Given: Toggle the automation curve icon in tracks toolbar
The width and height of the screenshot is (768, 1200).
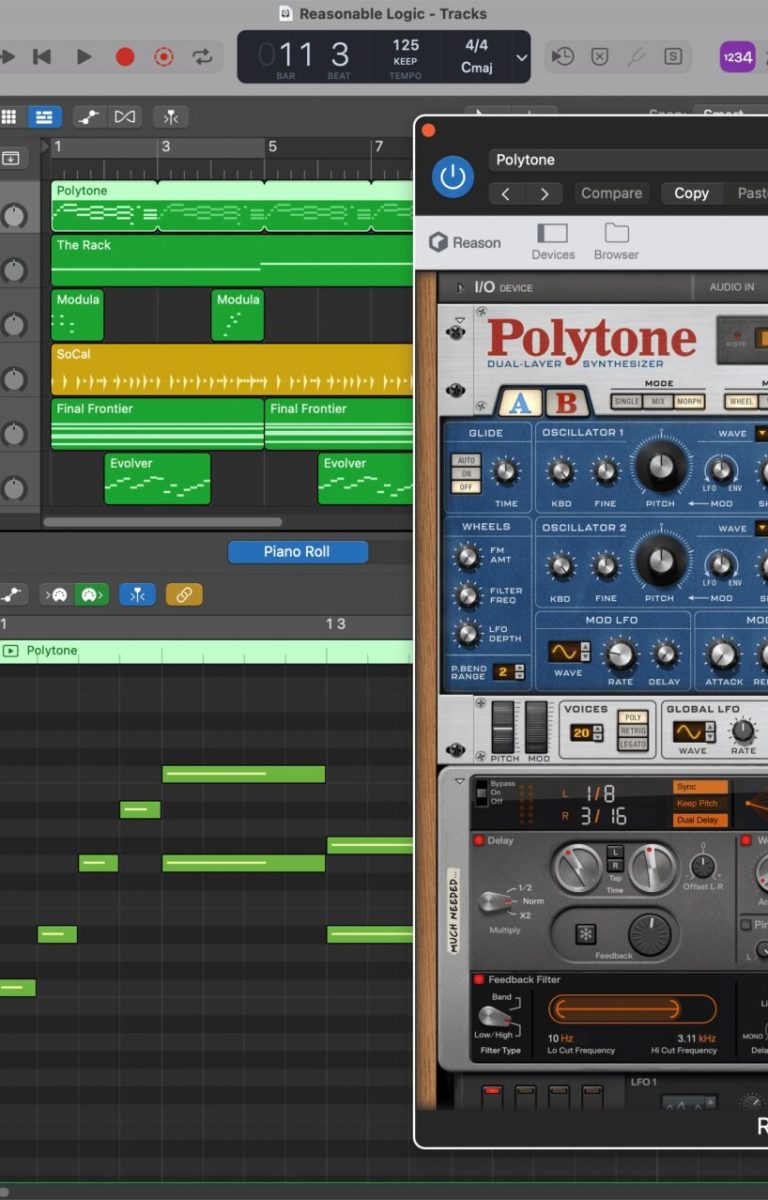Looking at the screenshot, I should point(90,117).
